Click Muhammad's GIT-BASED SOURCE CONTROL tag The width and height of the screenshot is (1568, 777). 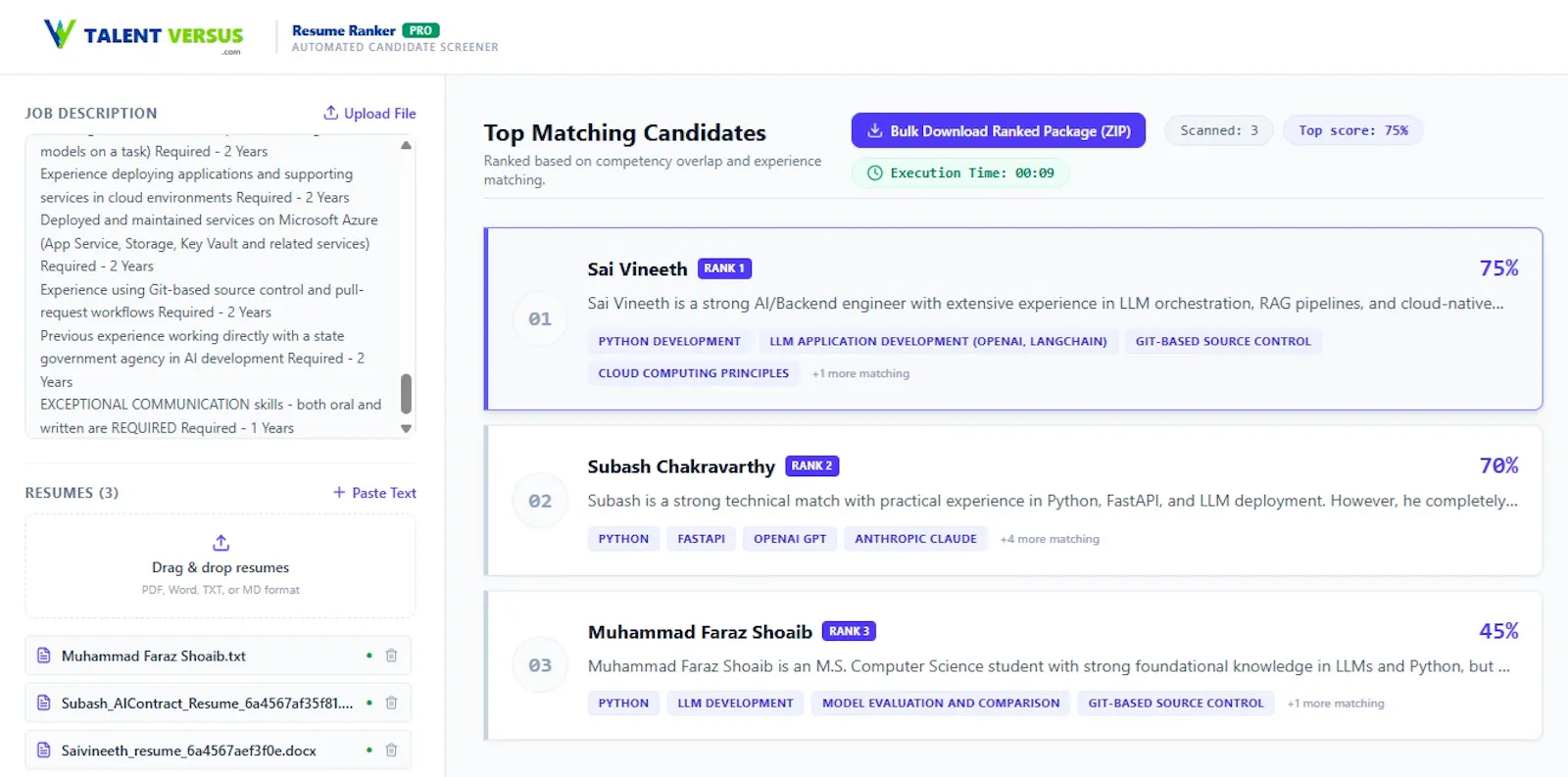click(1176, 704)
